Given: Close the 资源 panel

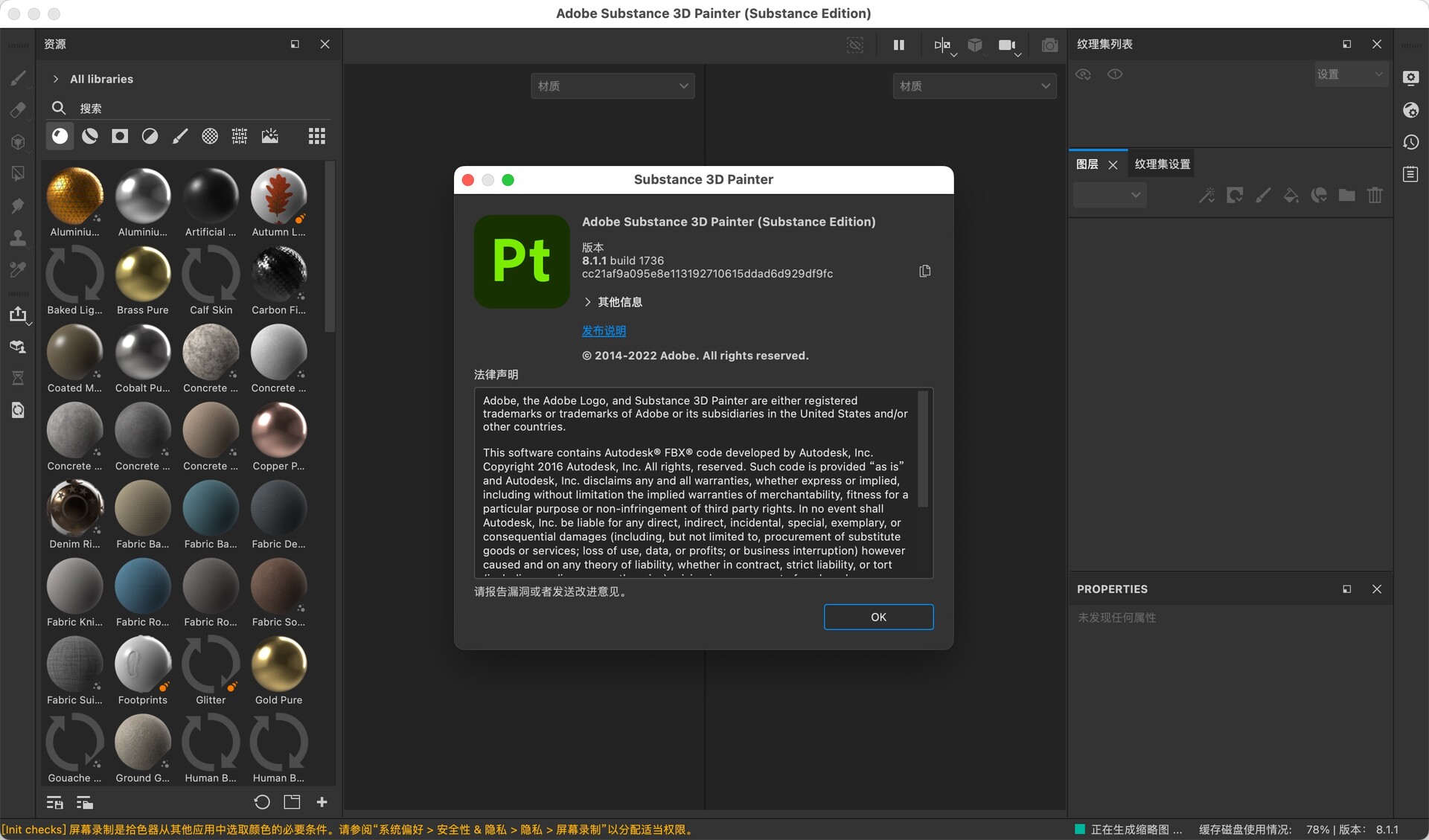Looking at the screenshot, I should coord(325,45).
